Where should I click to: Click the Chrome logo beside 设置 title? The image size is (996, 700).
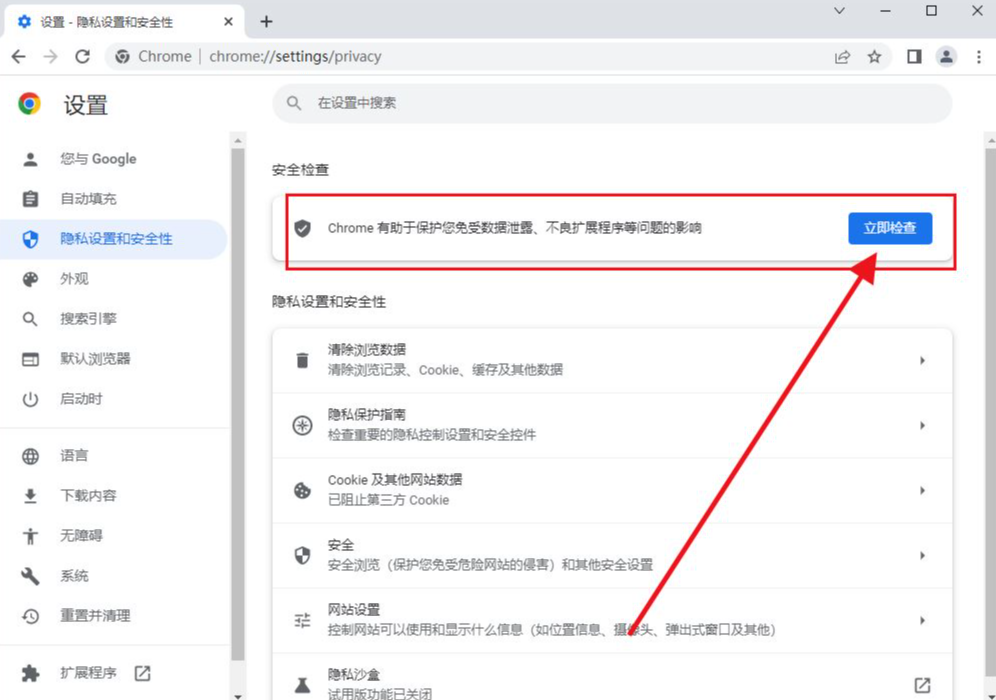29,103
